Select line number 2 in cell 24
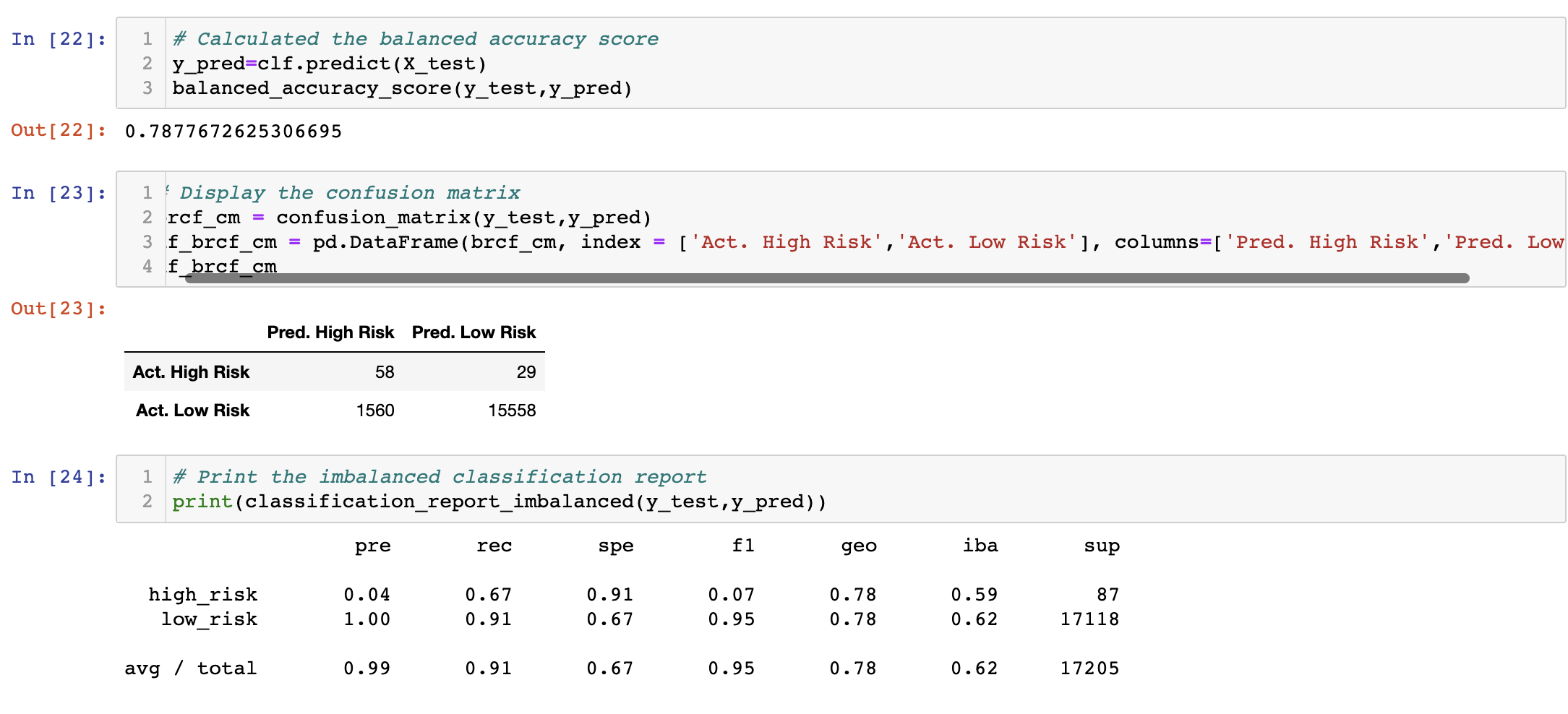Viewport: 1568px width, 714px height. tap(147, 501)
